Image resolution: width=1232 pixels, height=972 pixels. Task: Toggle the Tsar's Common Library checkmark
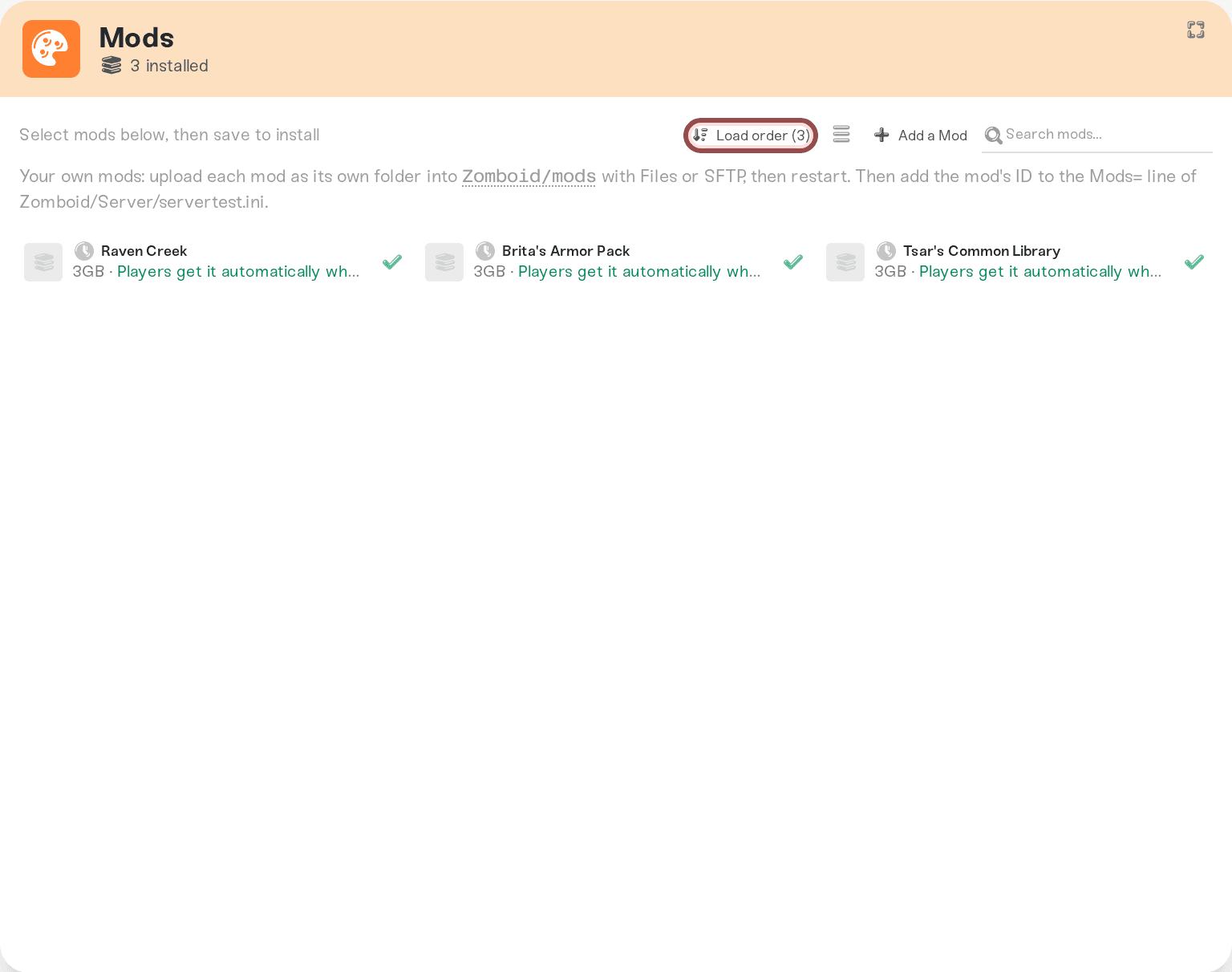(x=1194, y=262)
